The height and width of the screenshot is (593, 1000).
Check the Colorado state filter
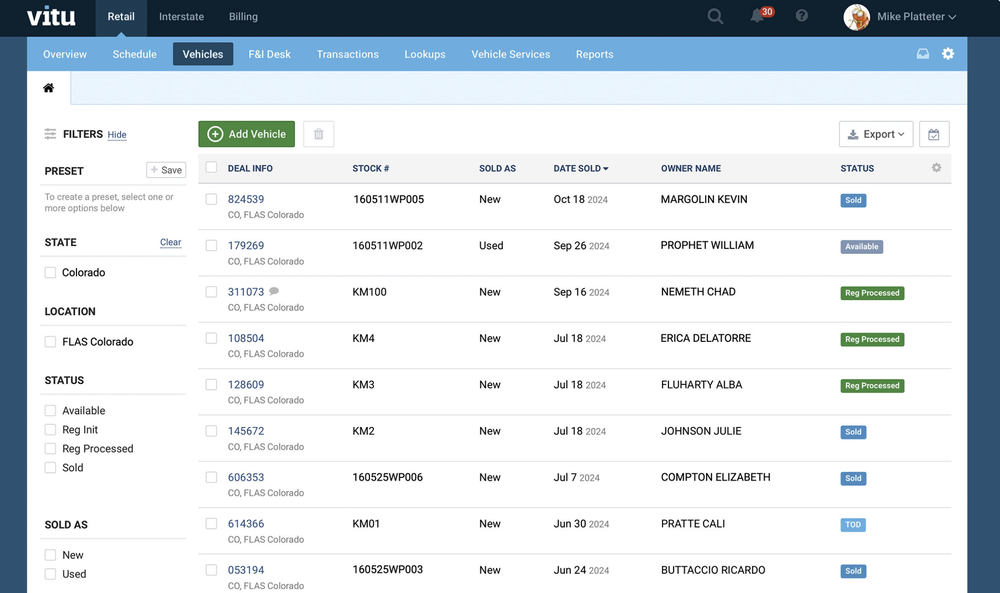(x=48, y=272)
